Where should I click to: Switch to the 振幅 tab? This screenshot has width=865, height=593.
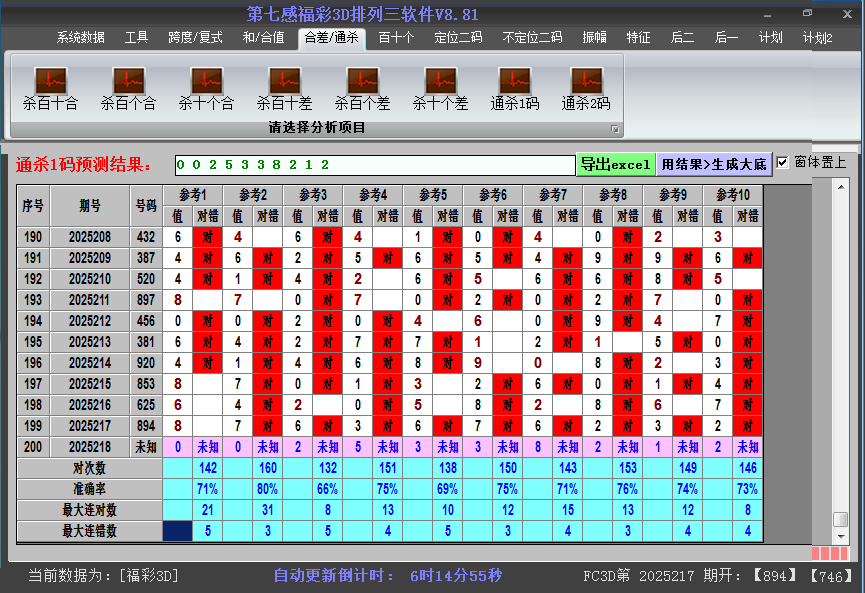[594, 38]
